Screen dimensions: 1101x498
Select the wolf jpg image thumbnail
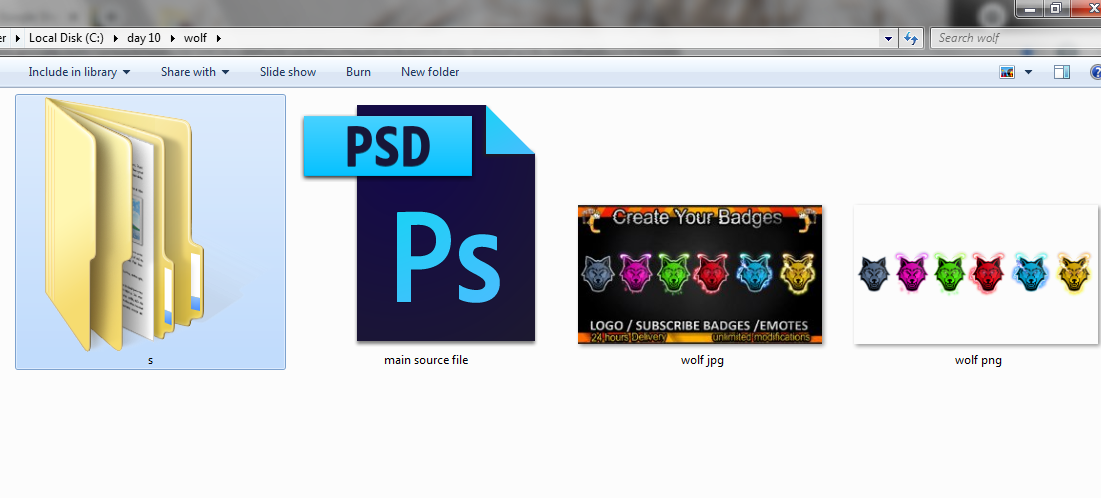click(699, 275)
